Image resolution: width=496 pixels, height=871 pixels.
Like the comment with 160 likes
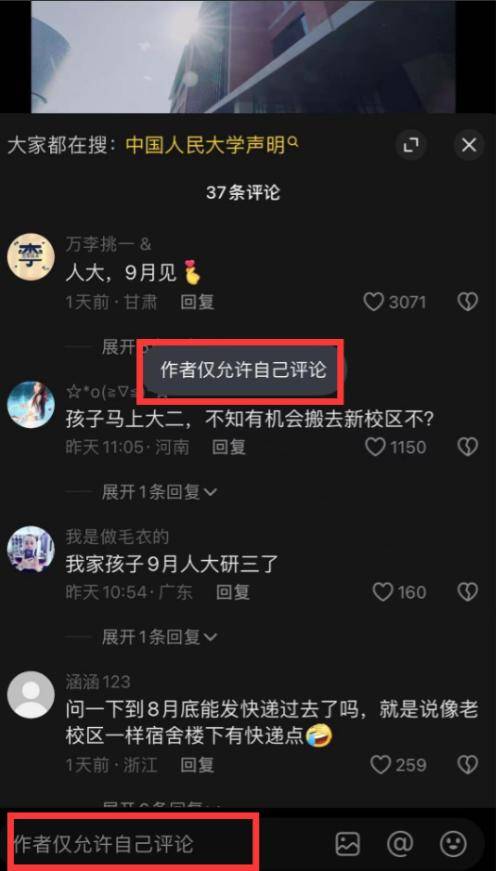click(x=383, y=592)
